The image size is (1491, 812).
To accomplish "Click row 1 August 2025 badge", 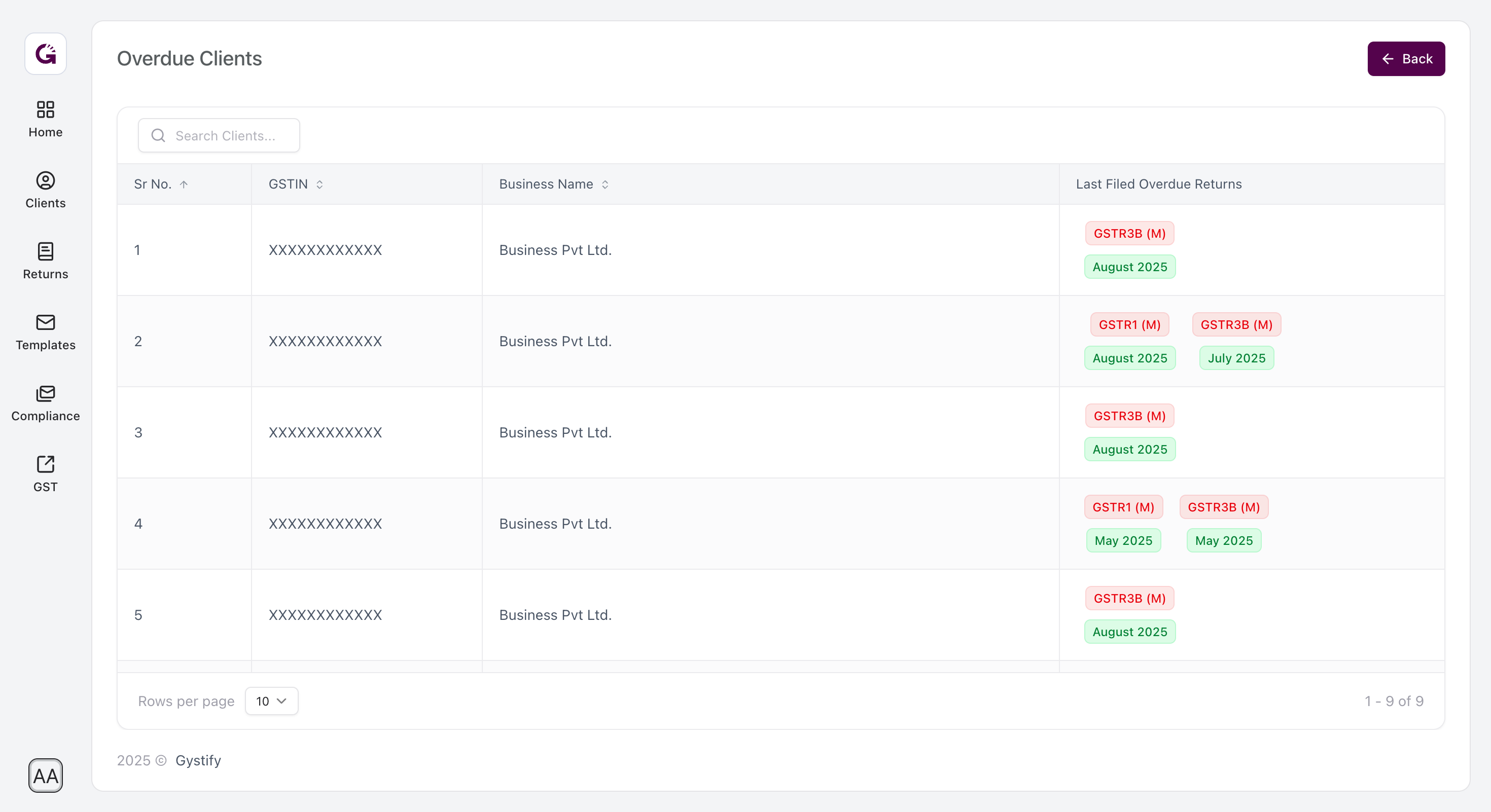I will 1129,267.
